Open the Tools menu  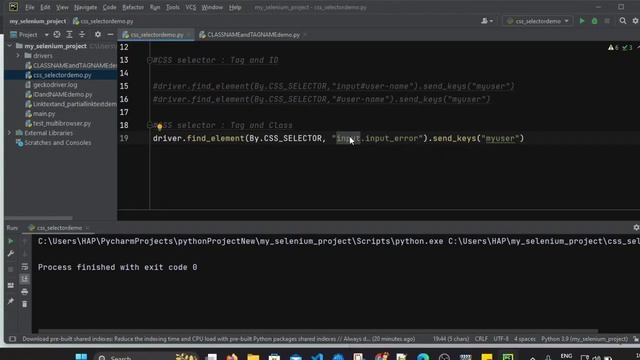click(173, 7)
